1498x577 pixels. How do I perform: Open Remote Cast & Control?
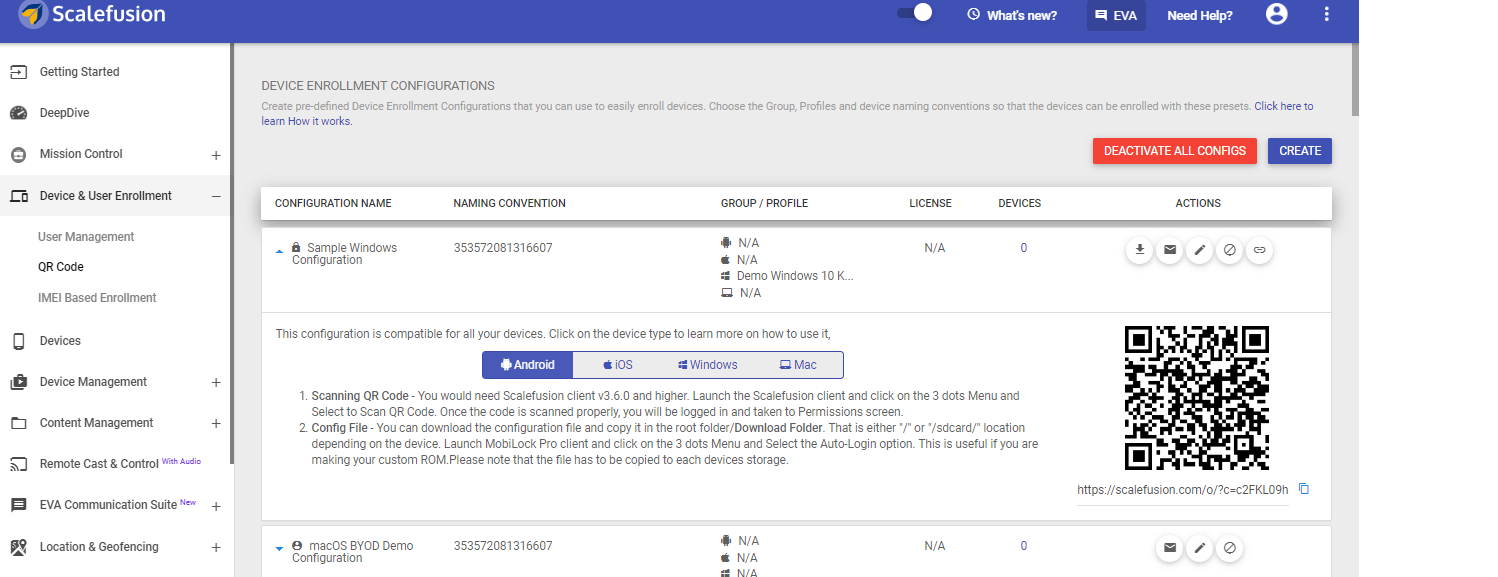(x=99, y=464)
